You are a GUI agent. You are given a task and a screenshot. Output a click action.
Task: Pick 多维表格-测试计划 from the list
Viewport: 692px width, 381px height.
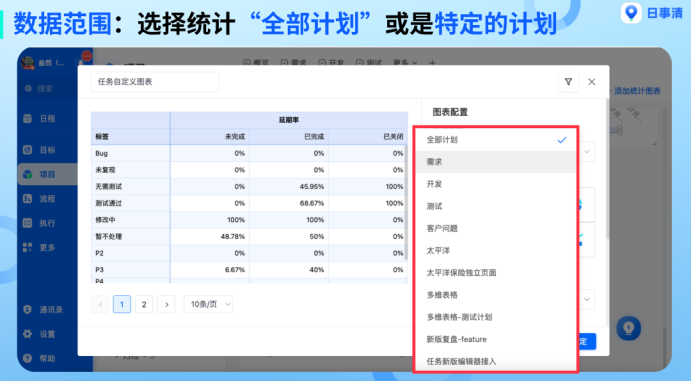click(496, 317)
